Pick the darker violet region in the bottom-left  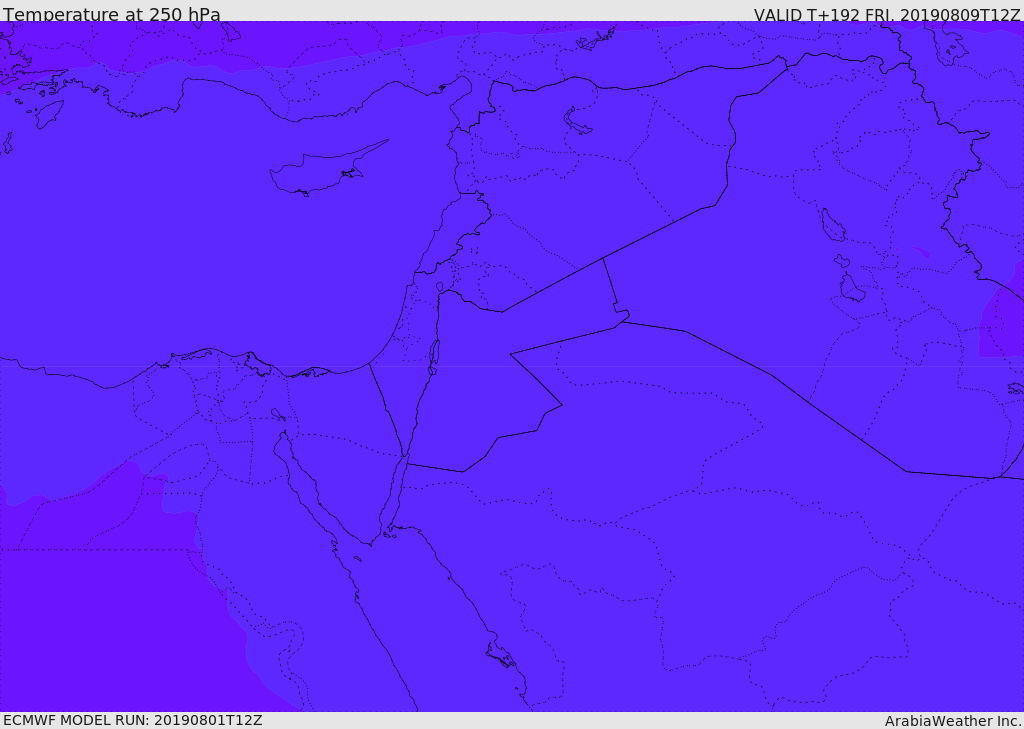(x=100, y=620)
